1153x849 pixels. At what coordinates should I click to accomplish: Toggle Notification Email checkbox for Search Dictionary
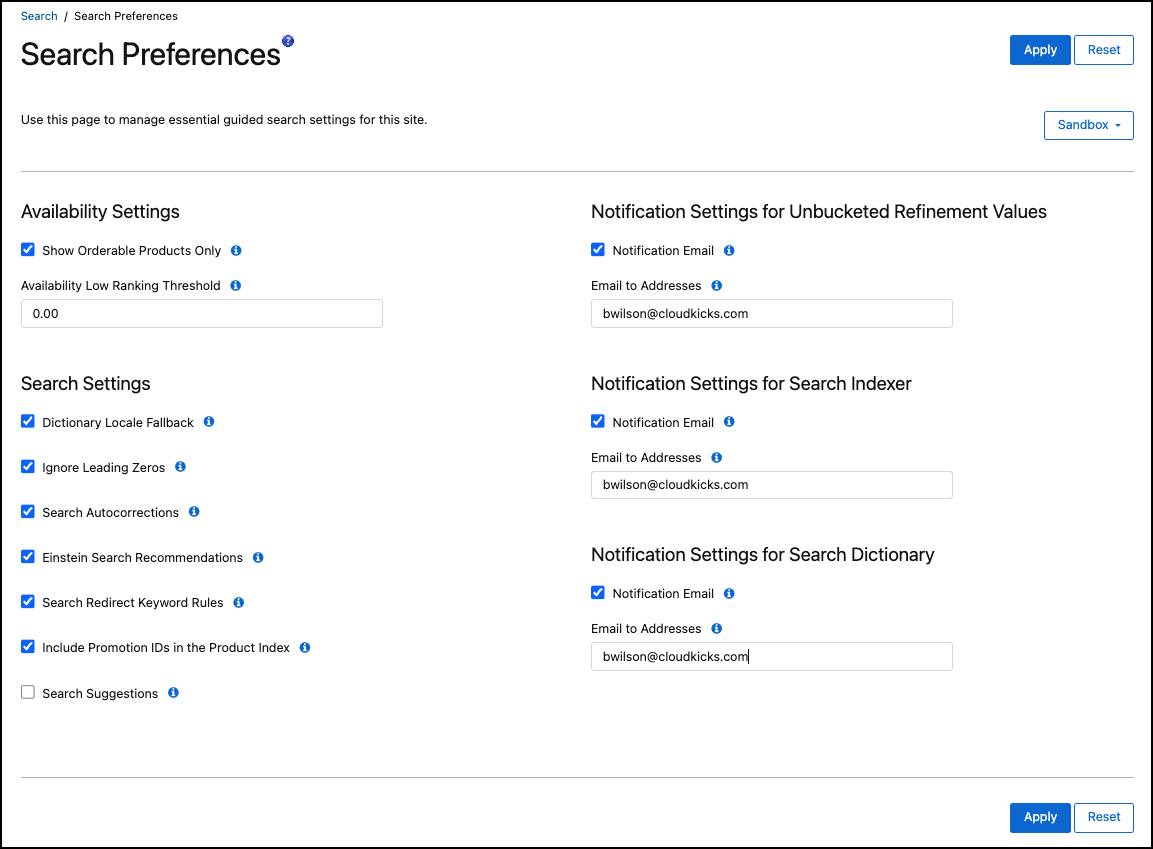click(598, 592)
